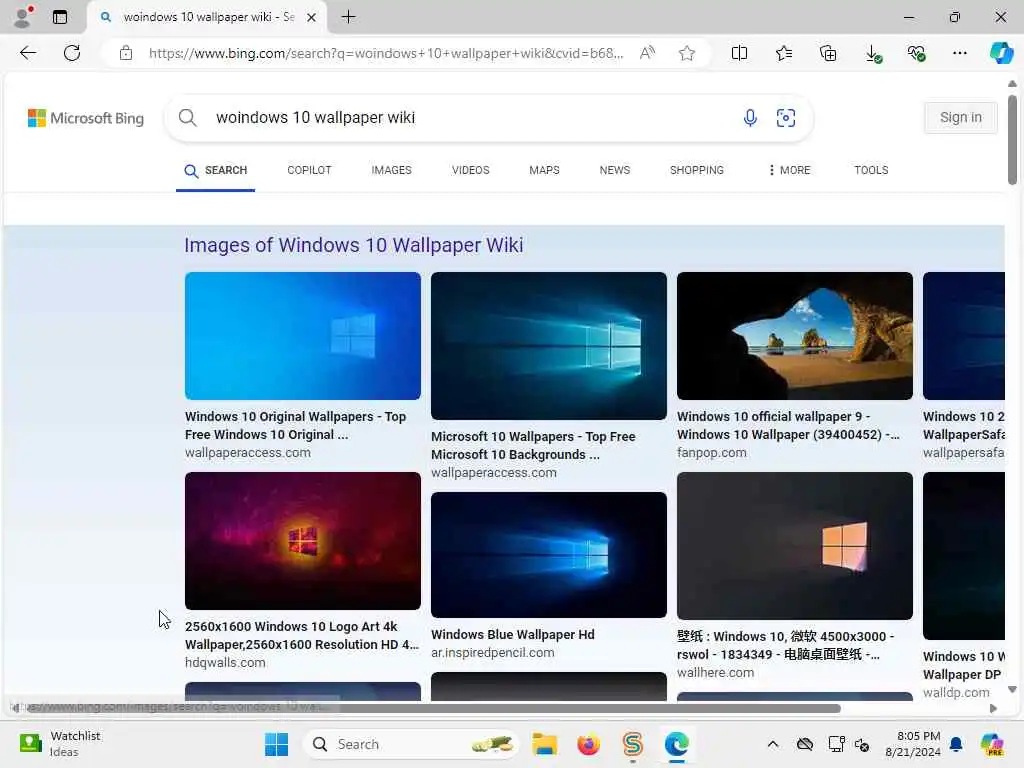Click the taskbar Search box
Image resolution: width=1024 pixels, height=768 pixels.
(410, 744)
